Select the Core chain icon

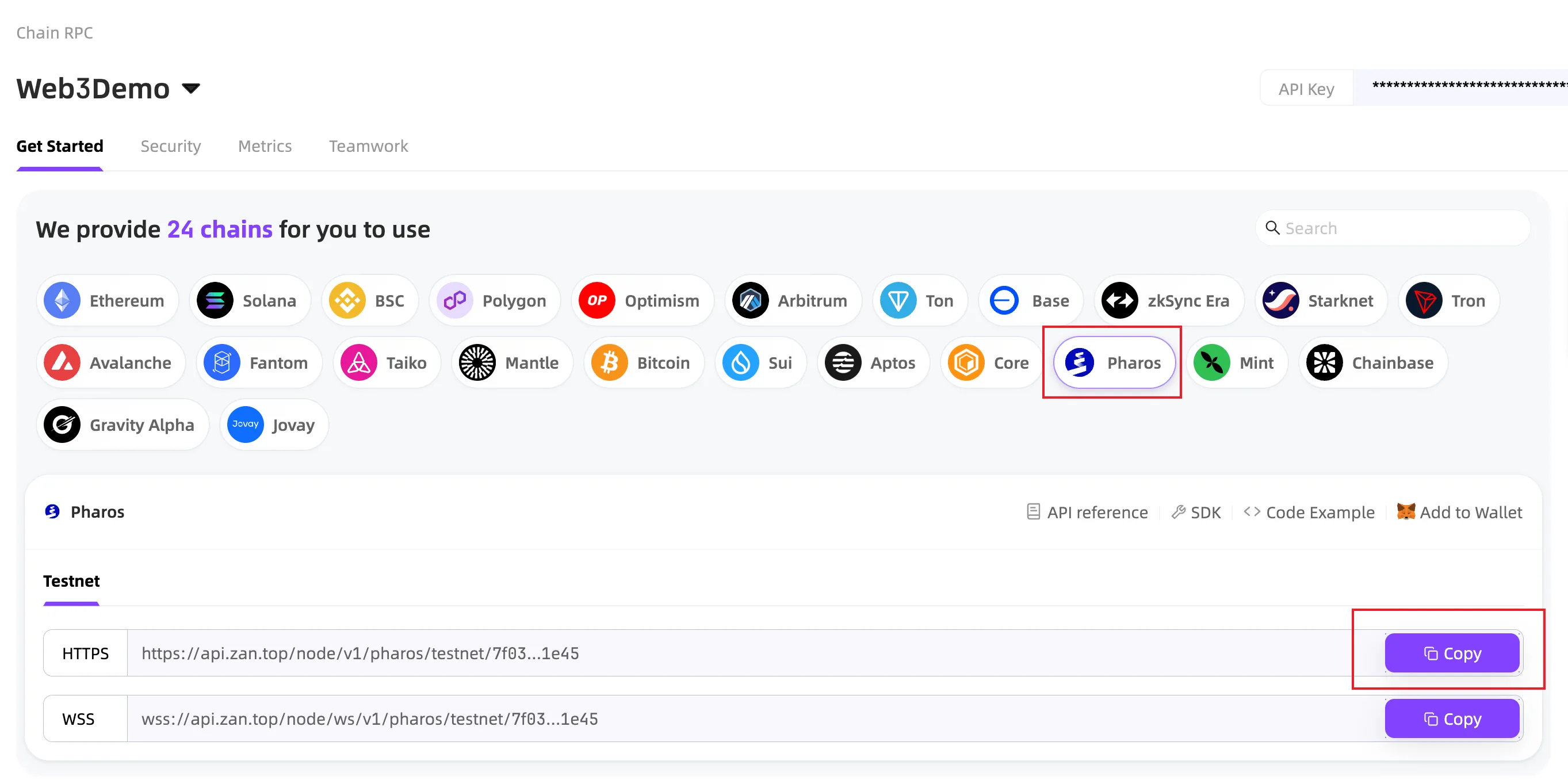tap(966, 362)
